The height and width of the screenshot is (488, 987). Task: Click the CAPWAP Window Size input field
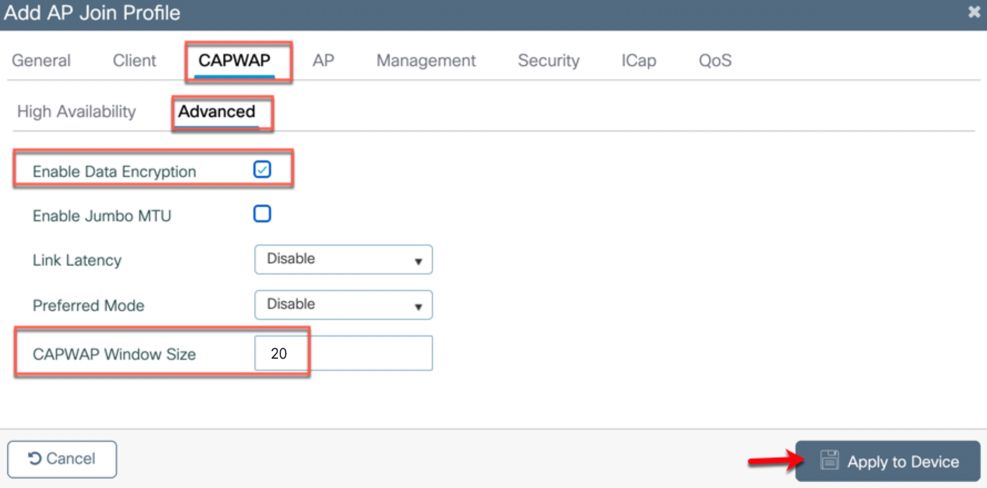pyautogui.click(x=343, y=353)
